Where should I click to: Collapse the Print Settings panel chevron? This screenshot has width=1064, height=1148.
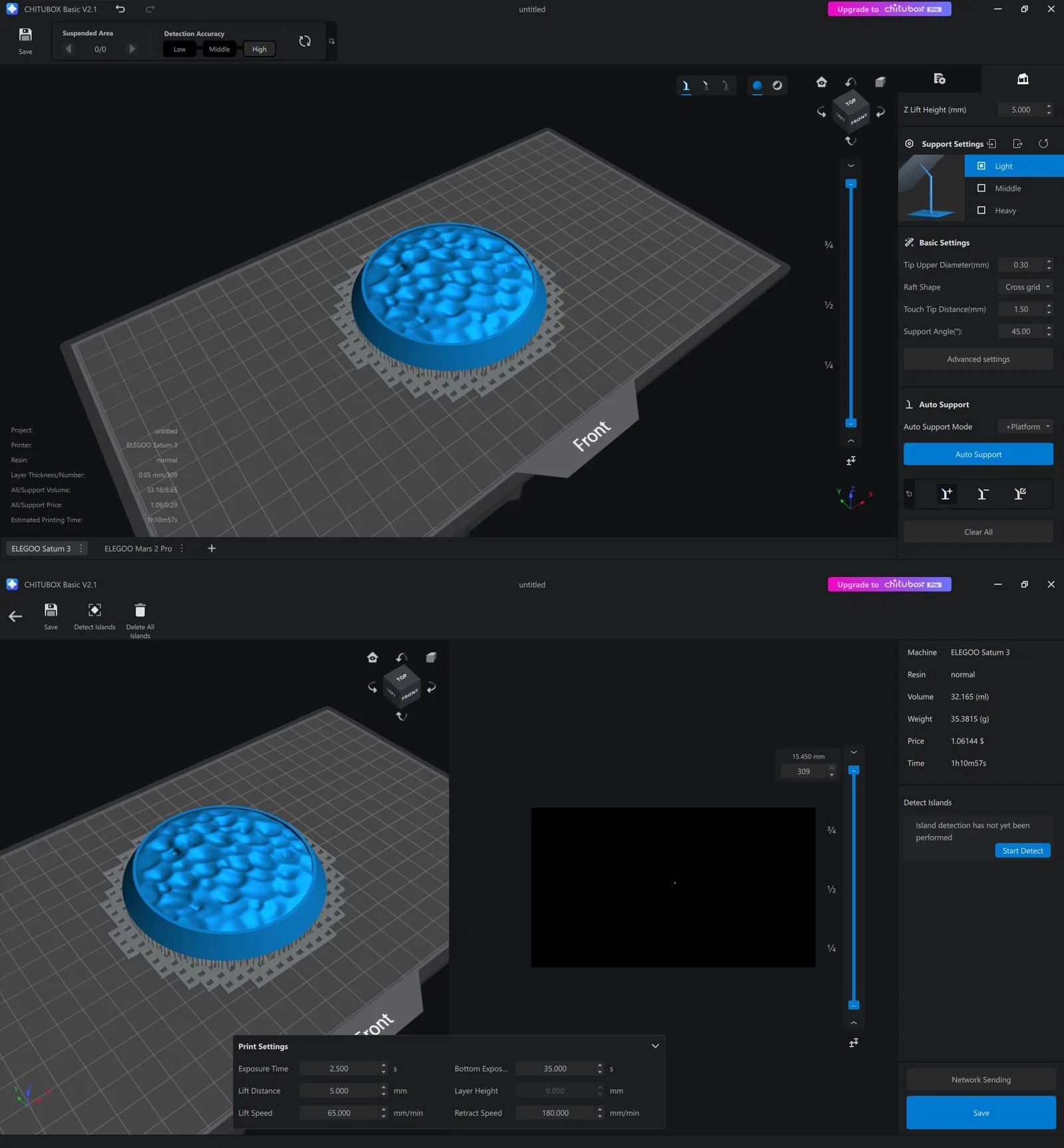click(x=655, y=1046)
